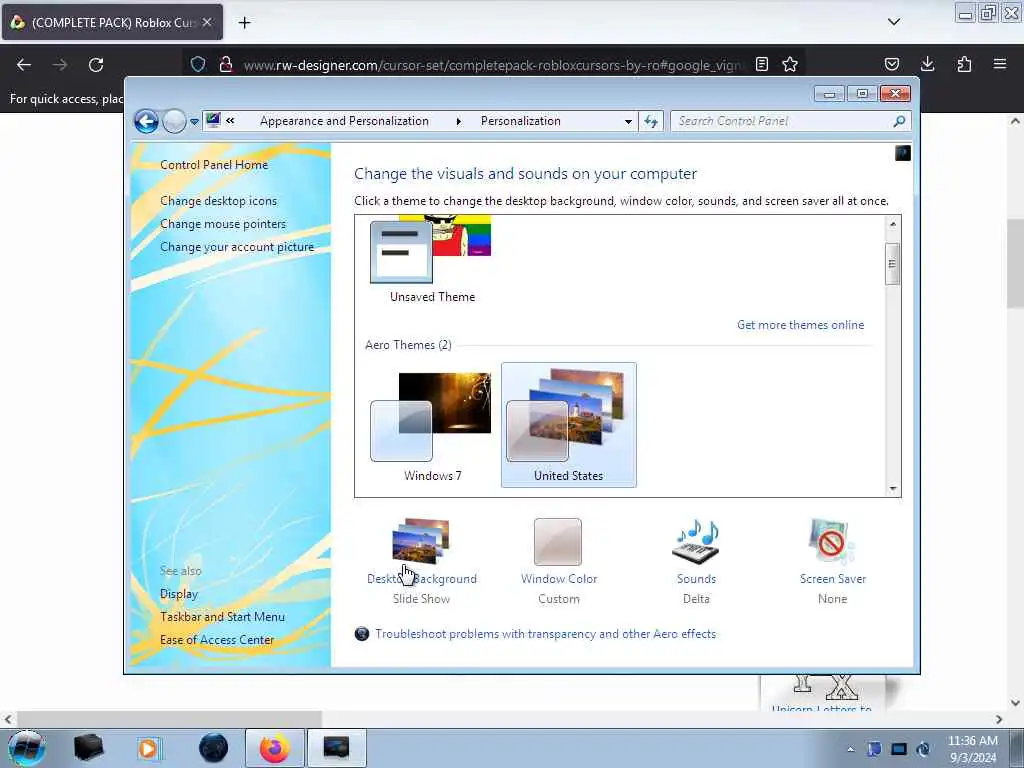The image size is (1024, 768).
Task: Open Change desktop icons link
Action: point(218,200)
